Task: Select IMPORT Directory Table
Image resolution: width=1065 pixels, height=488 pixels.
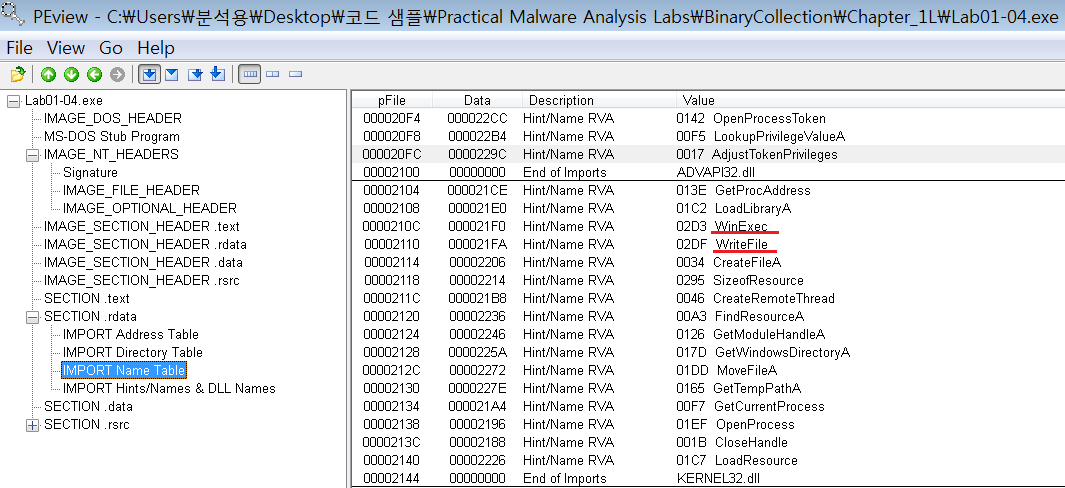Action: click(133, 353)
